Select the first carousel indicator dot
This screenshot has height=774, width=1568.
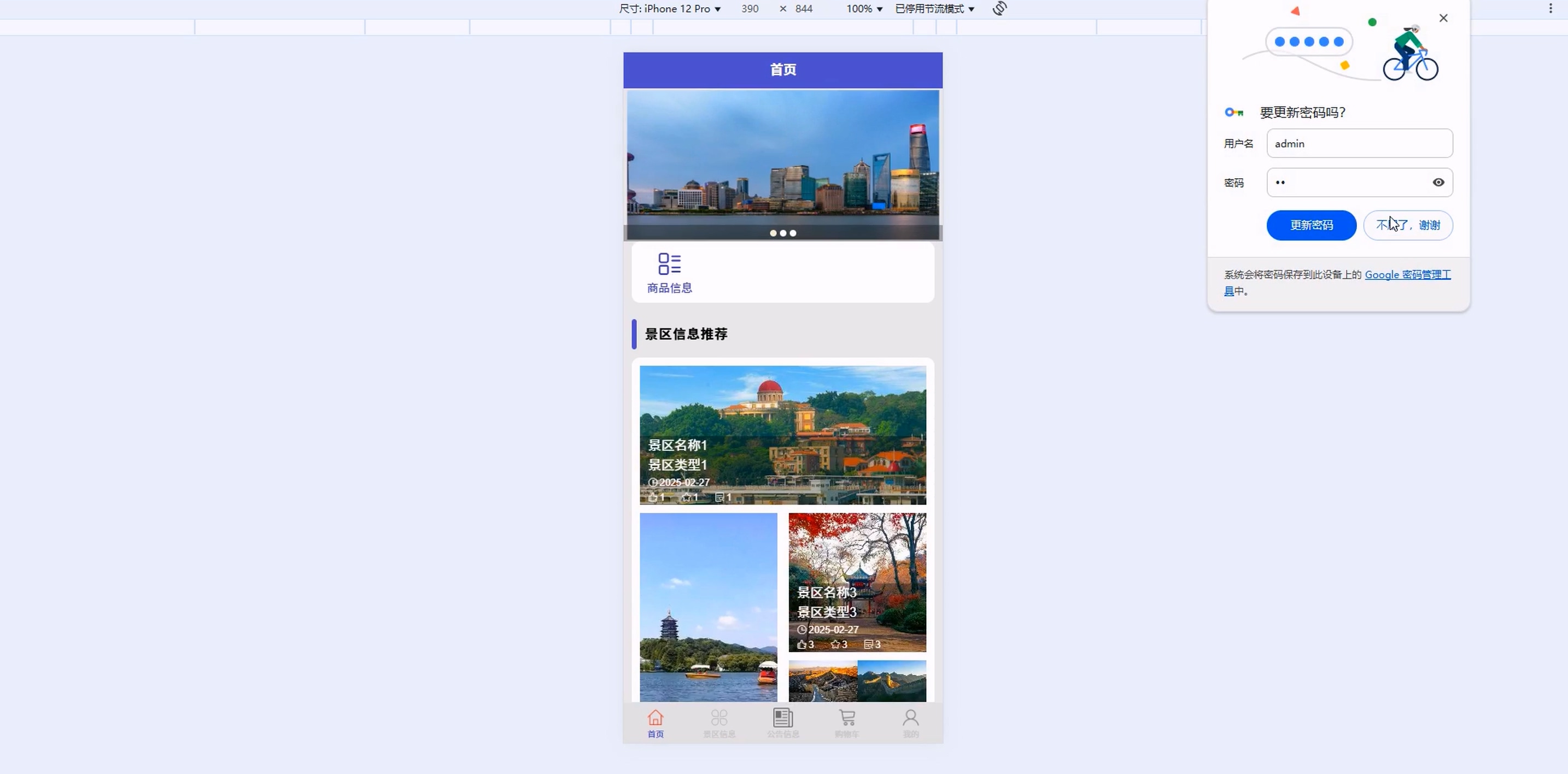click(773, 233)
